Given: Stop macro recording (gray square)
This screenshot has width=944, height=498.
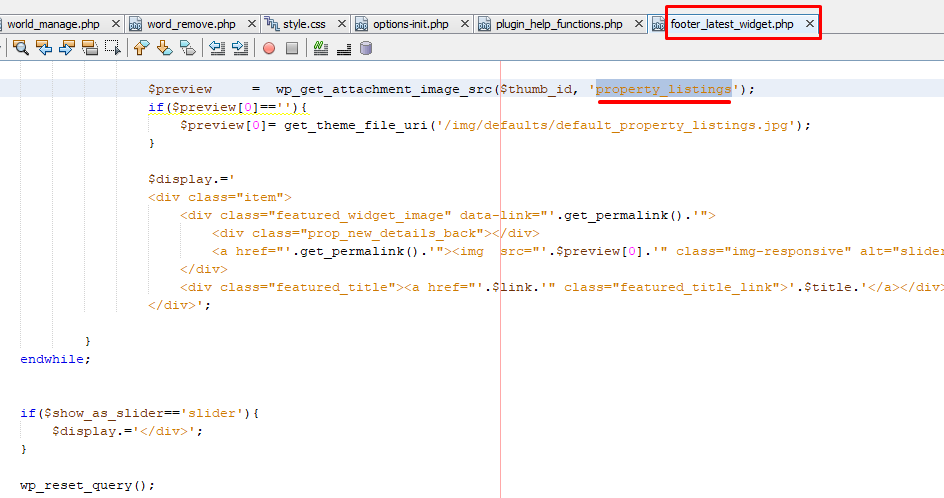Looking at the screenshot, I should pos(292,48).
